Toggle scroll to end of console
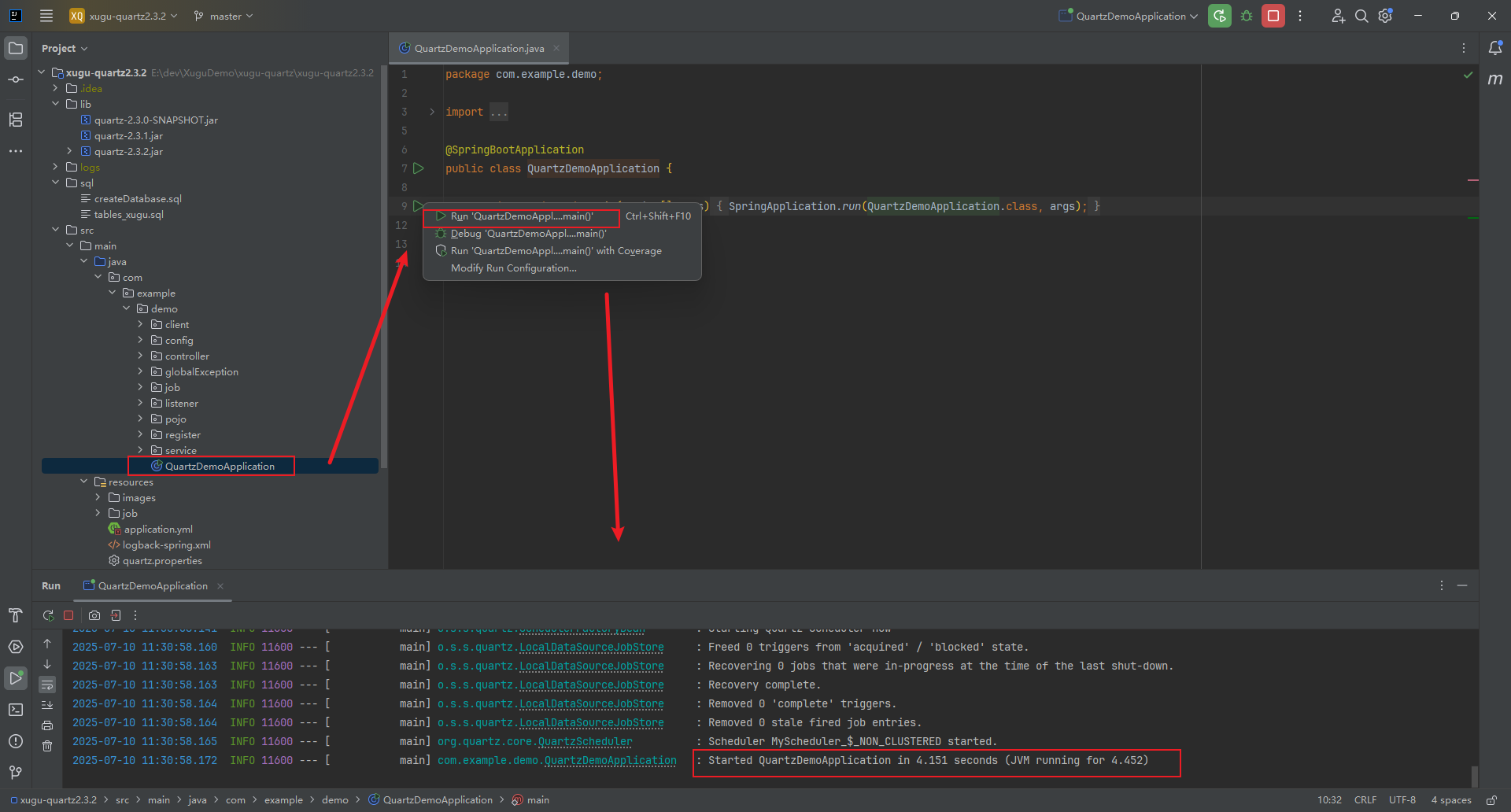 tap(47, 705)
